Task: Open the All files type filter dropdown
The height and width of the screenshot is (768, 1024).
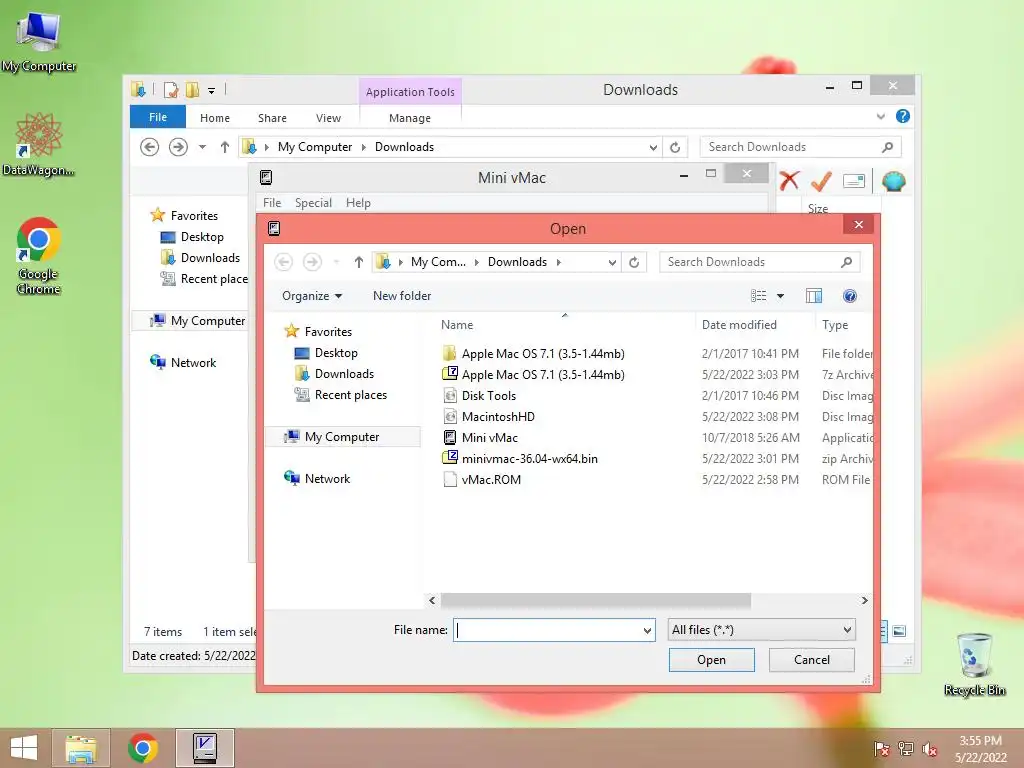Action: coord(761,630)
